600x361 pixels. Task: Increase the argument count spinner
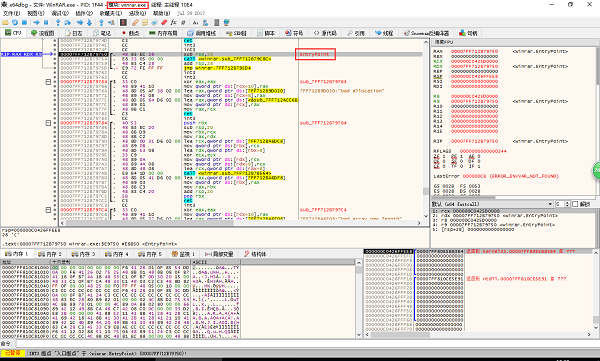(567, 203)
